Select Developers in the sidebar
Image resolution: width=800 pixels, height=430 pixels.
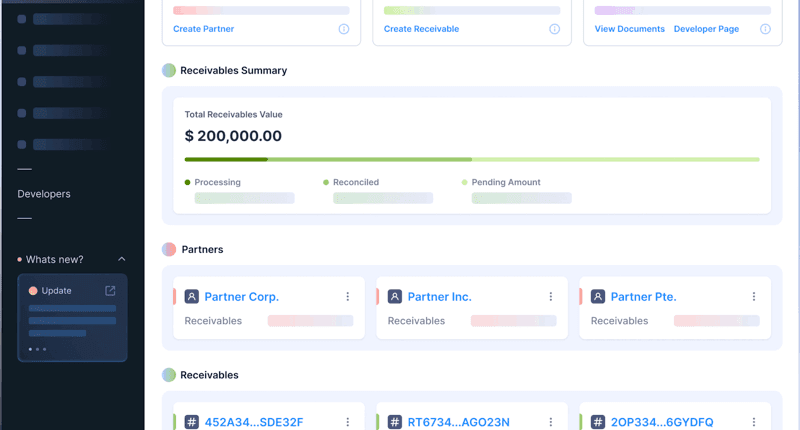pyautogui.click(x=44, y=194)
